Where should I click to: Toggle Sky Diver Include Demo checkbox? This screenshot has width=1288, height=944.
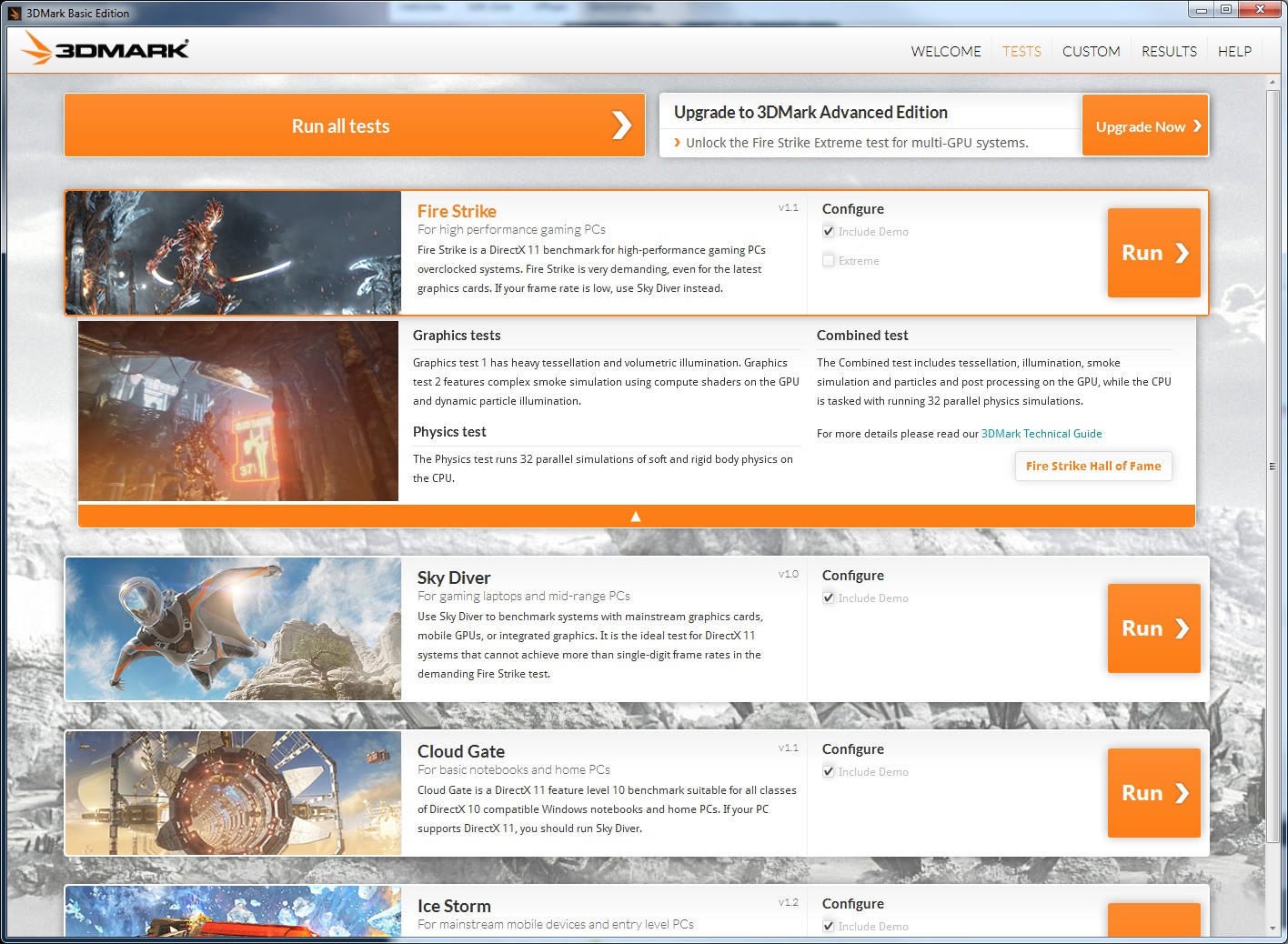point(829,598)
